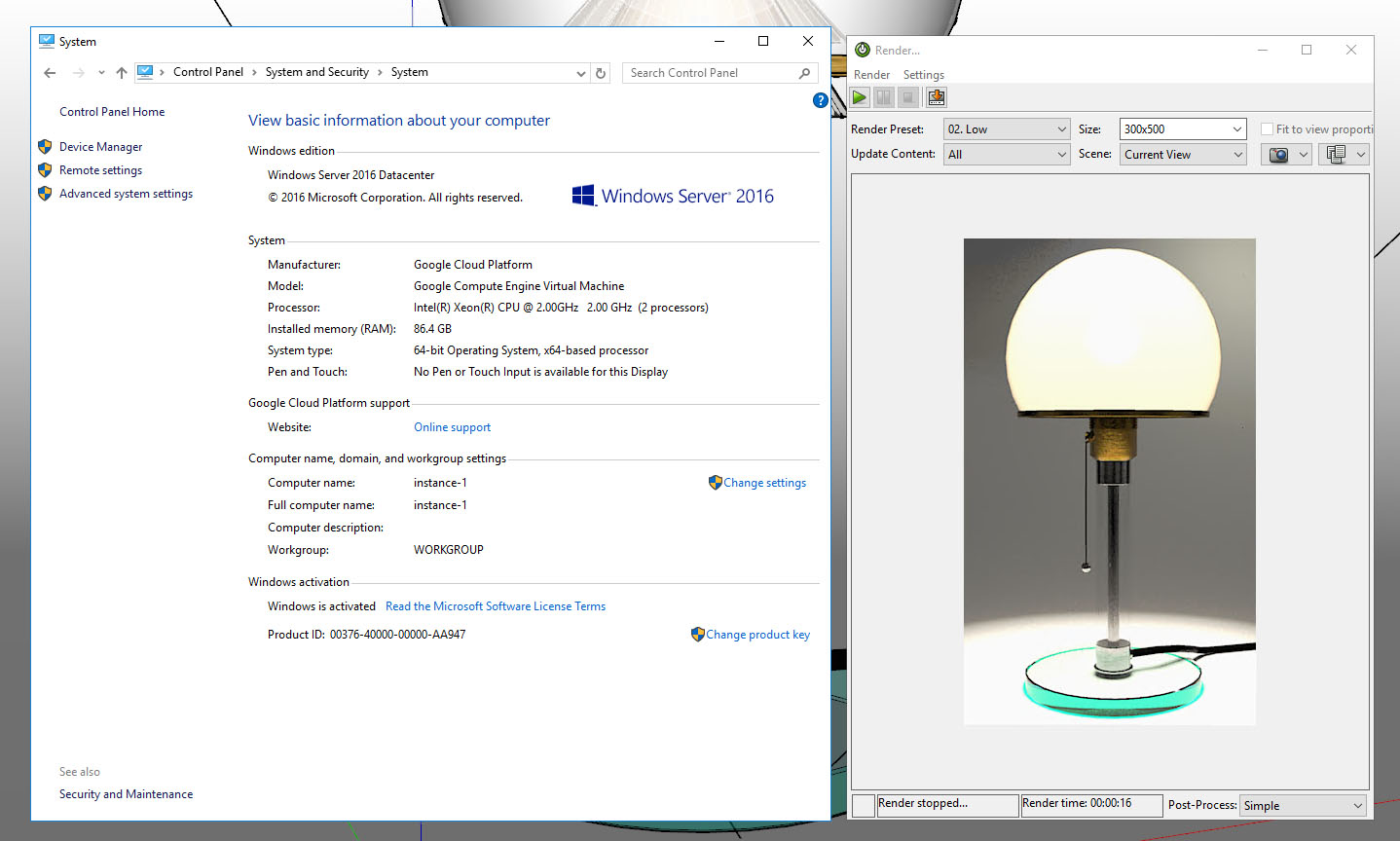Viewport: 1400px width, 841px height.
Task: Click the forward arrow in System window
Action: coord(79,73)
